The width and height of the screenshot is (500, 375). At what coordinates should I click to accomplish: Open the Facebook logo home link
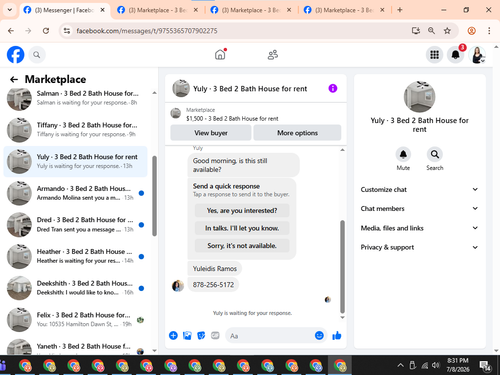pyautogui.click(x=15, y=54)
